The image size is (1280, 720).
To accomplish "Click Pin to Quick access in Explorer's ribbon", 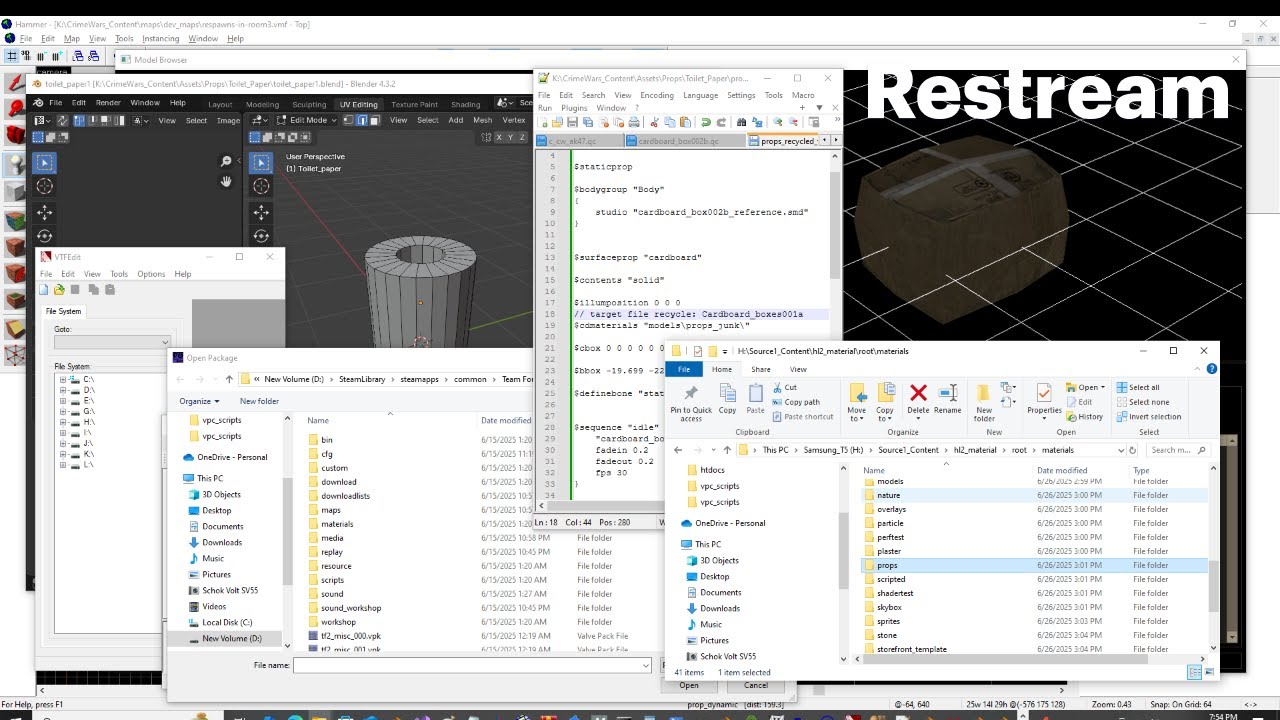I will 691,401.
